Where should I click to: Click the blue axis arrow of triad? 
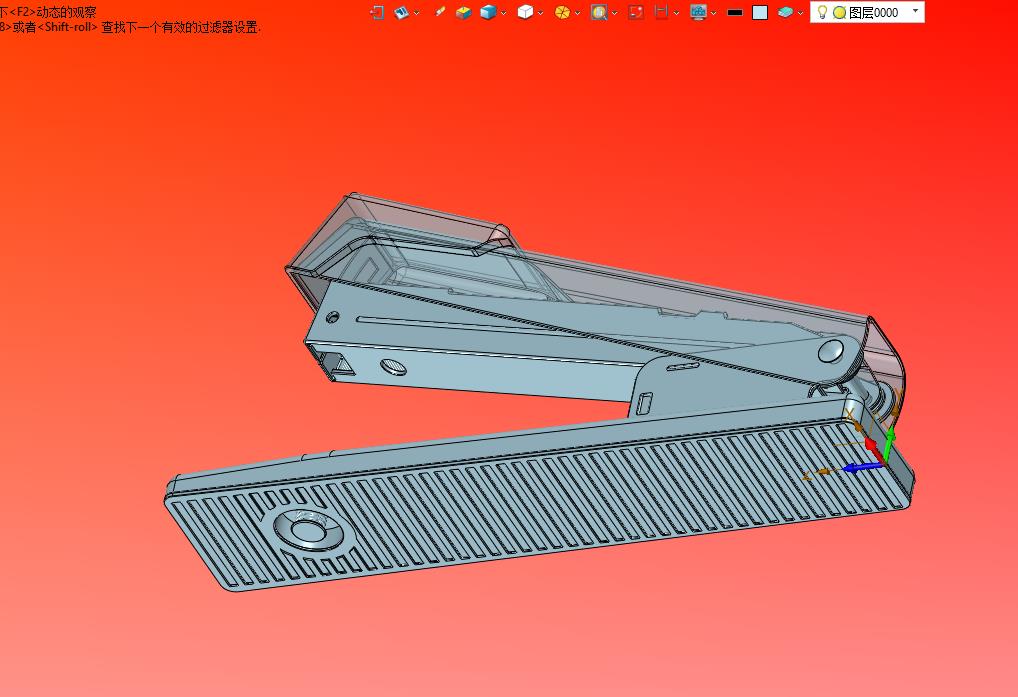point(862,467)
